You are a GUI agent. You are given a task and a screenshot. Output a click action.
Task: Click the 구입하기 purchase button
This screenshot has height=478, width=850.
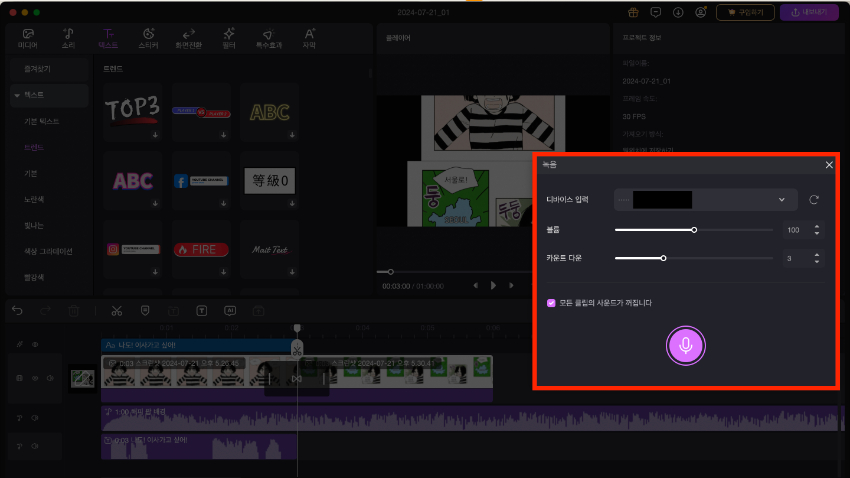click(745, 12)
